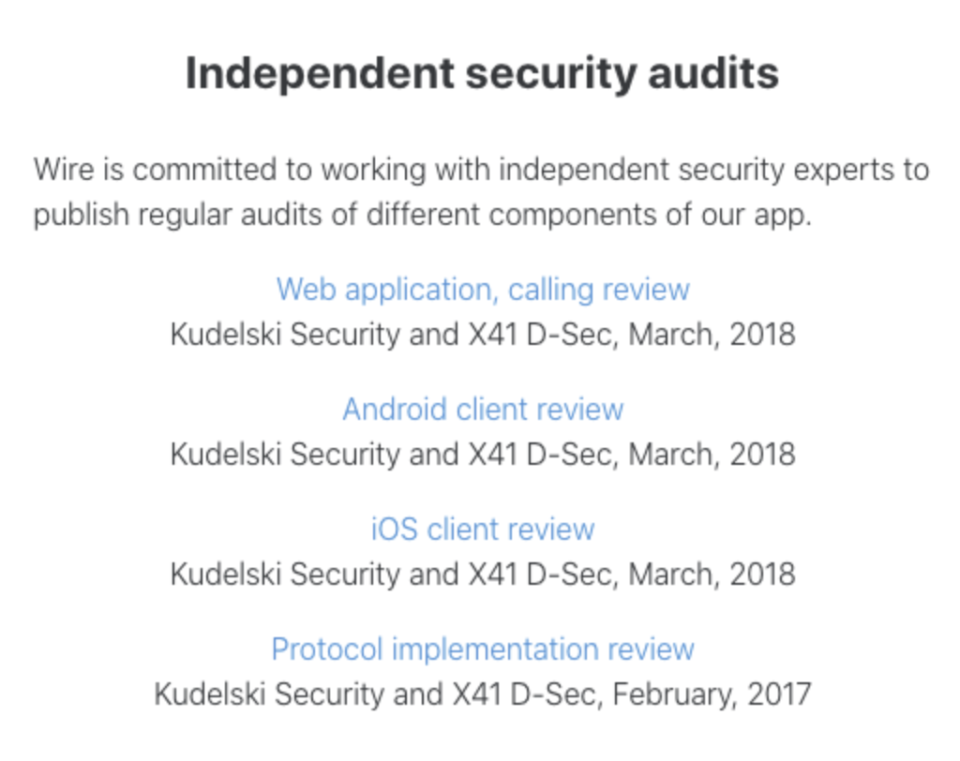Click the text components of our app
This screenshot has width=960, height=761.
(x=650, y=216)
